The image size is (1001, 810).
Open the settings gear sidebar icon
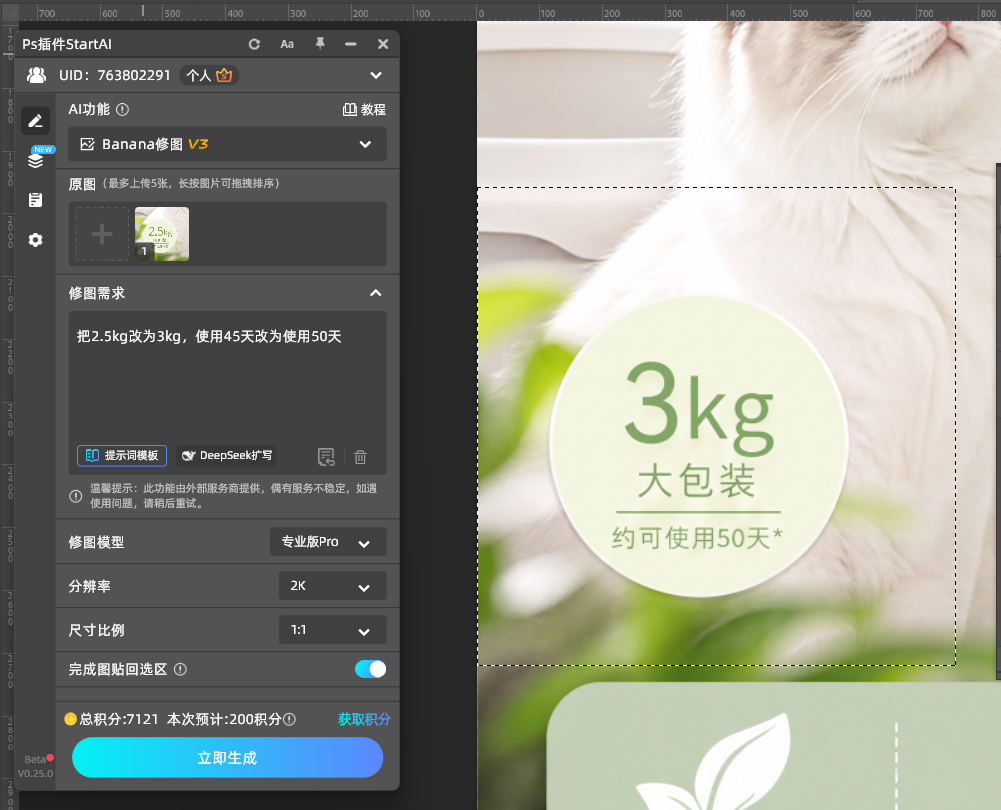pyautogui.click(x=36, y=240)
